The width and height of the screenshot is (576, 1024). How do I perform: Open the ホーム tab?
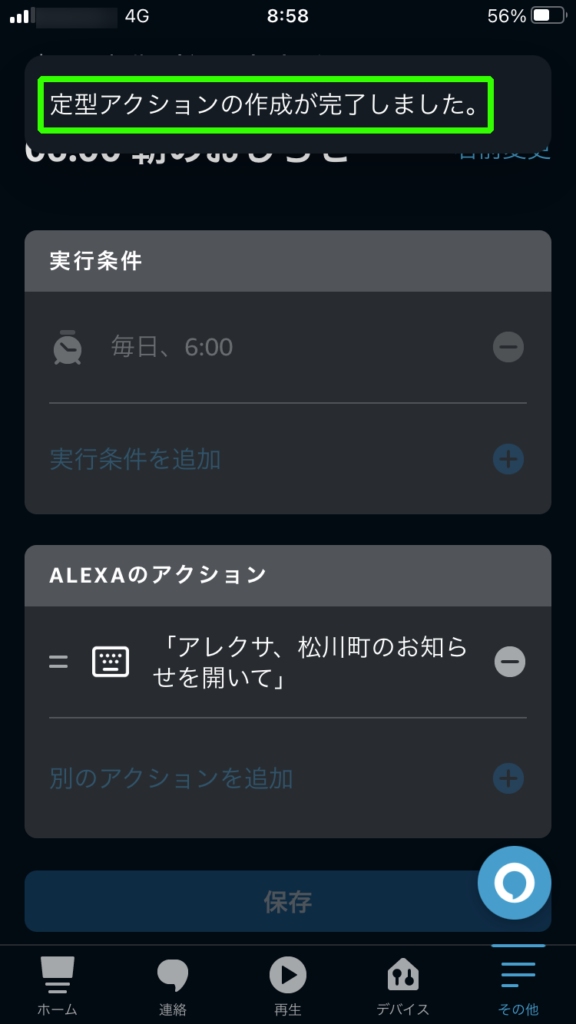coord(57,986)
